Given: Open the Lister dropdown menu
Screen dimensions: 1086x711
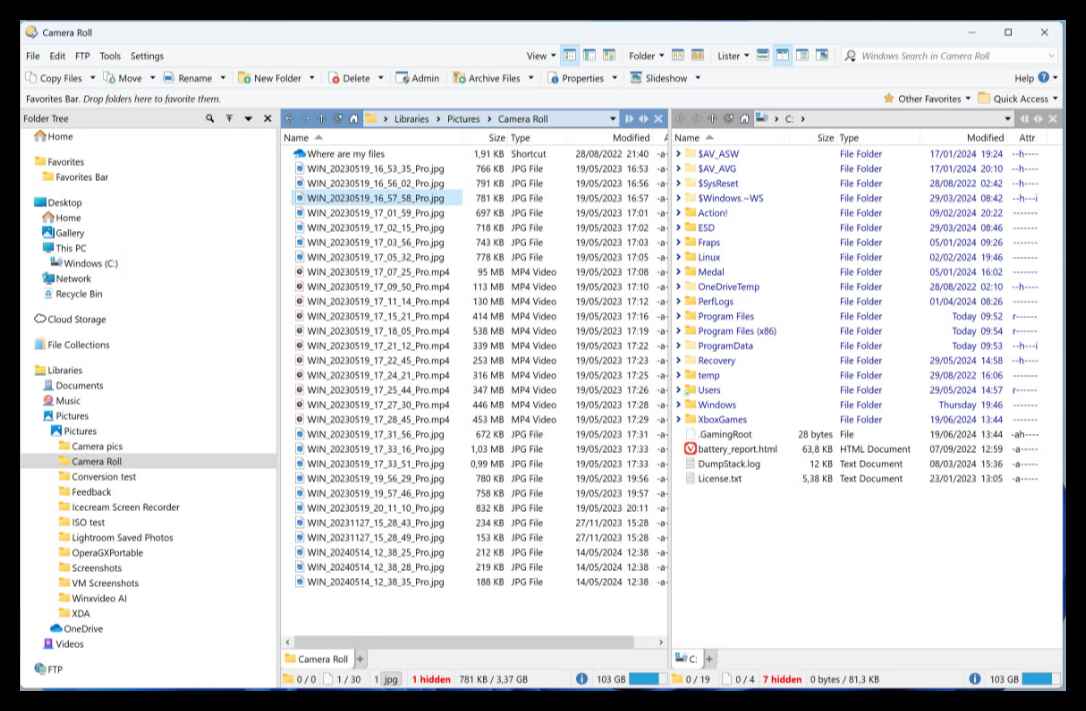Looking at the screenshot, I should pyautogui.click(x=733, y=56).
